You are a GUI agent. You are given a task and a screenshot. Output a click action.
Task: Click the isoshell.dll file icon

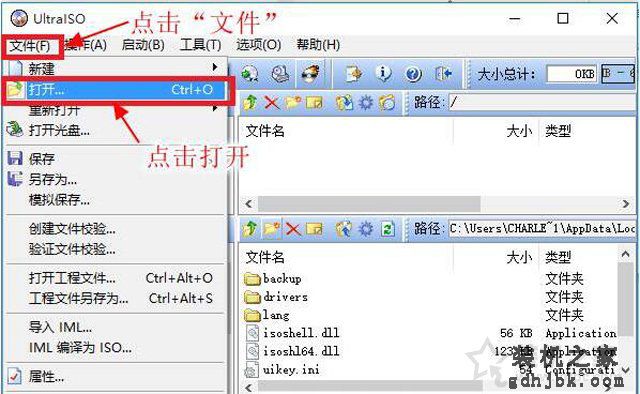click(253, 333)
